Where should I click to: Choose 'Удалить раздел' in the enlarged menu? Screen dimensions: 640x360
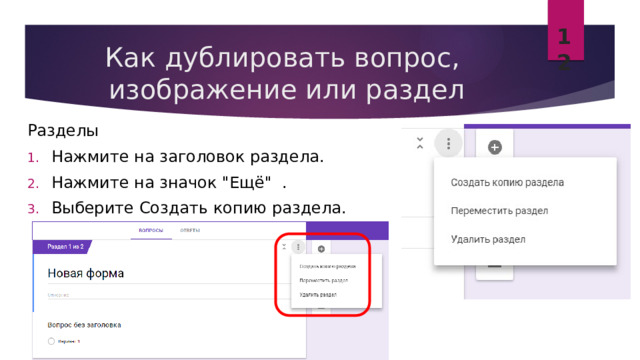[x=488, y=239]
